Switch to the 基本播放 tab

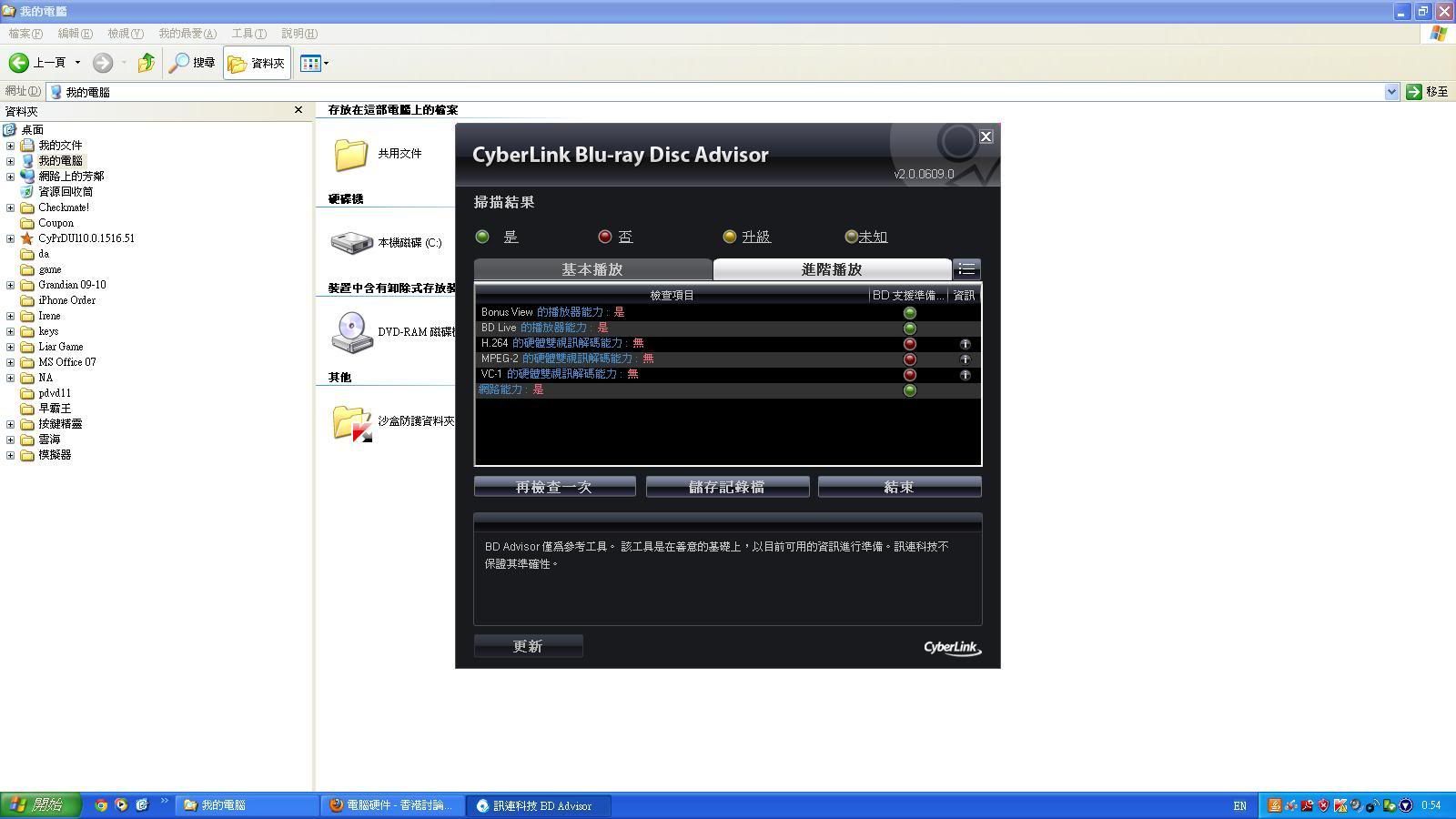click(592, 269)
